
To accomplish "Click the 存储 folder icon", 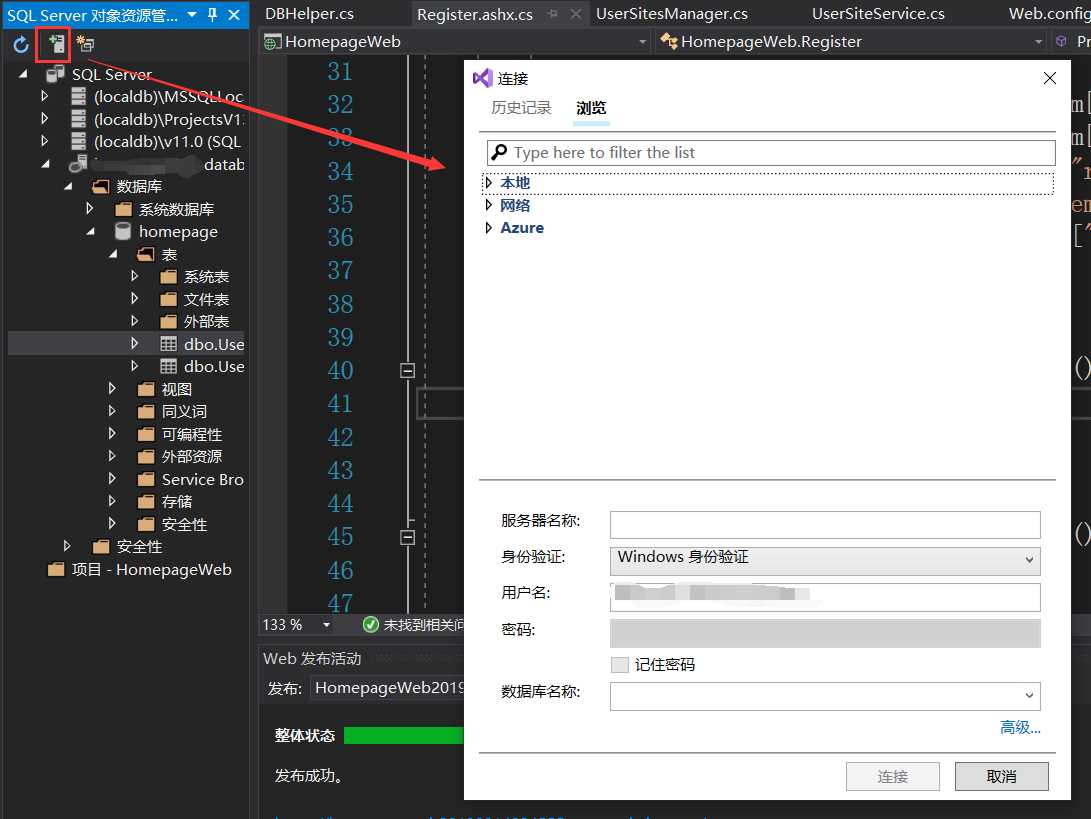I will pyautogui.click(x=146, y=502).
